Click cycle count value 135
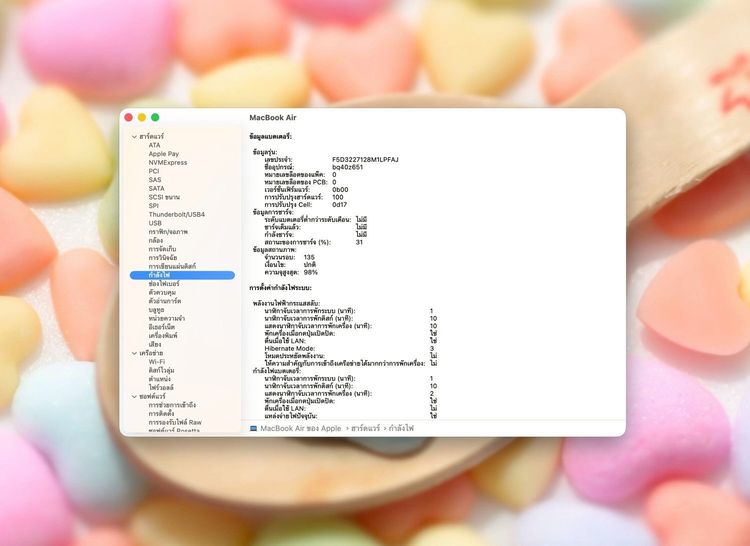This screenshot has width=750, height=546. pyautogui.click(x=309, y=257)
